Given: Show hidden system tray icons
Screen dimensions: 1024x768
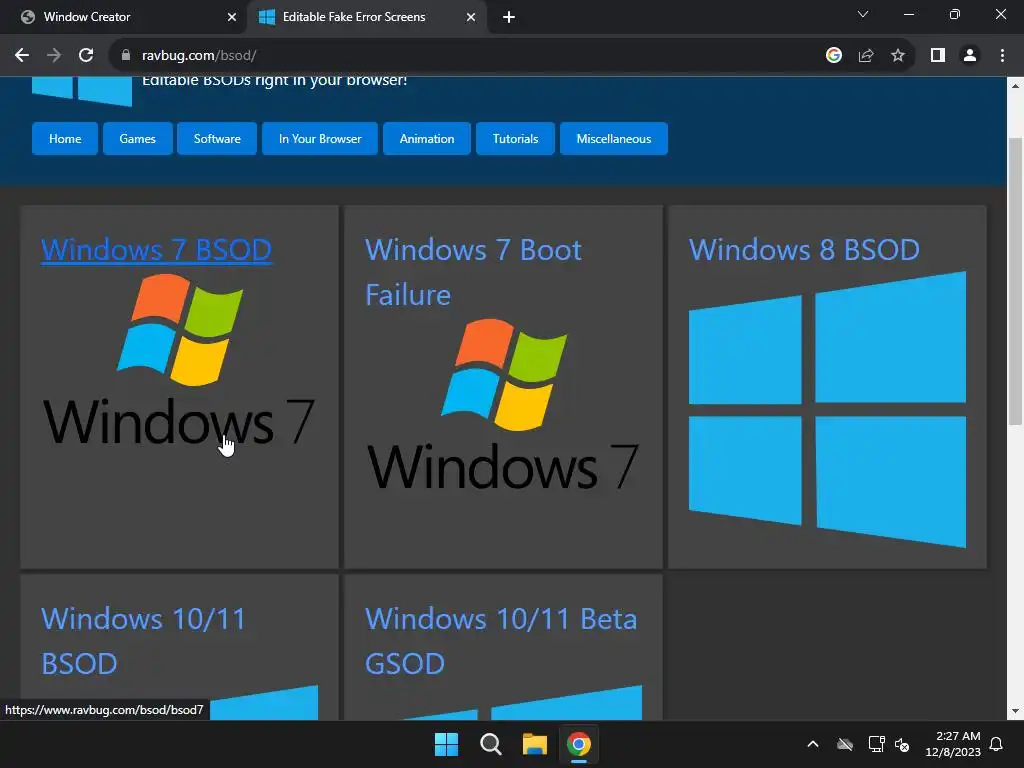Looking at the screenshot, I should click(813, 744).
